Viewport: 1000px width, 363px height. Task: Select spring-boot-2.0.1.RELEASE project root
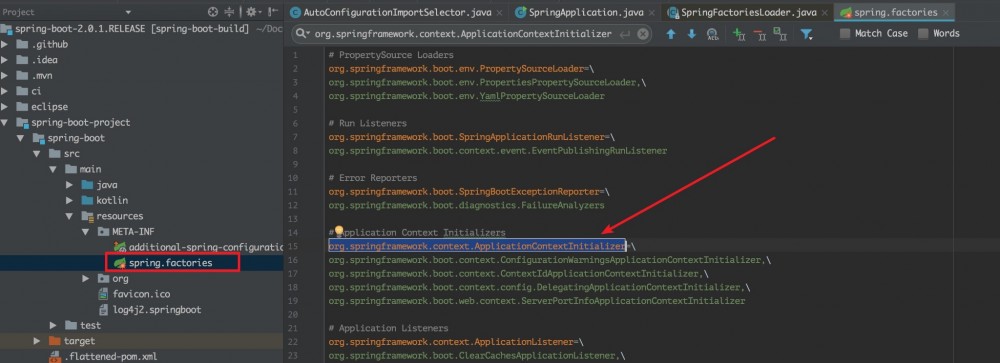coord(142,29)
